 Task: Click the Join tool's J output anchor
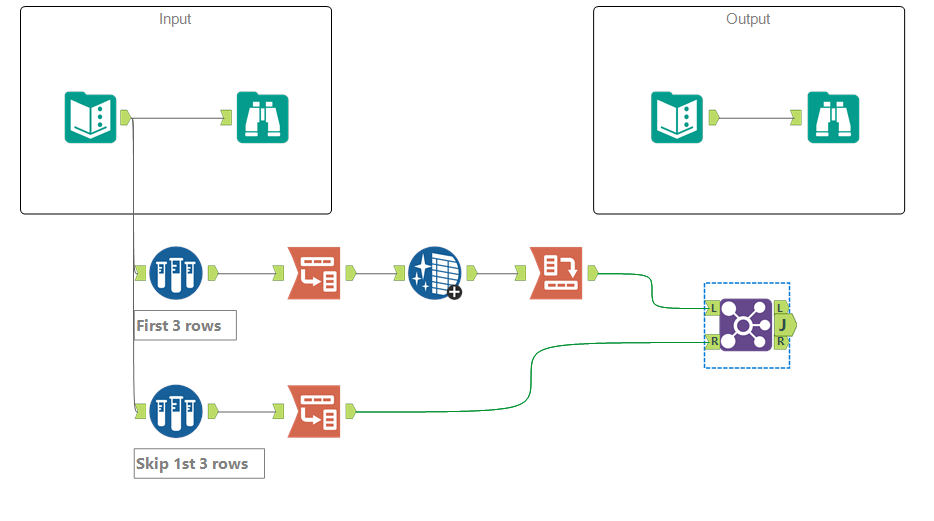785,325
